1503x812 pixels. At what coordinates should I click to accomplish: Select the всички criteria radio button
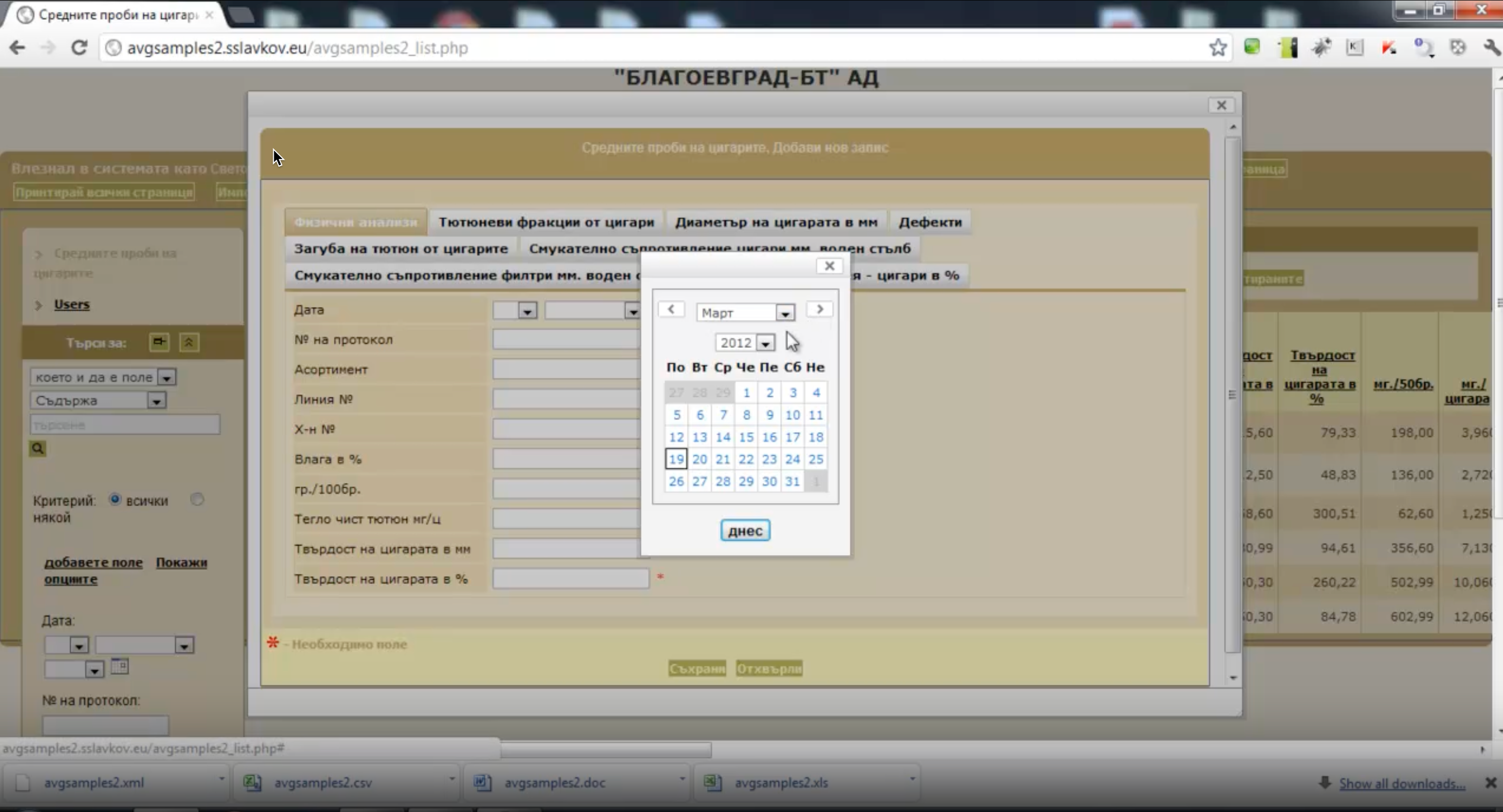(115, 499)
